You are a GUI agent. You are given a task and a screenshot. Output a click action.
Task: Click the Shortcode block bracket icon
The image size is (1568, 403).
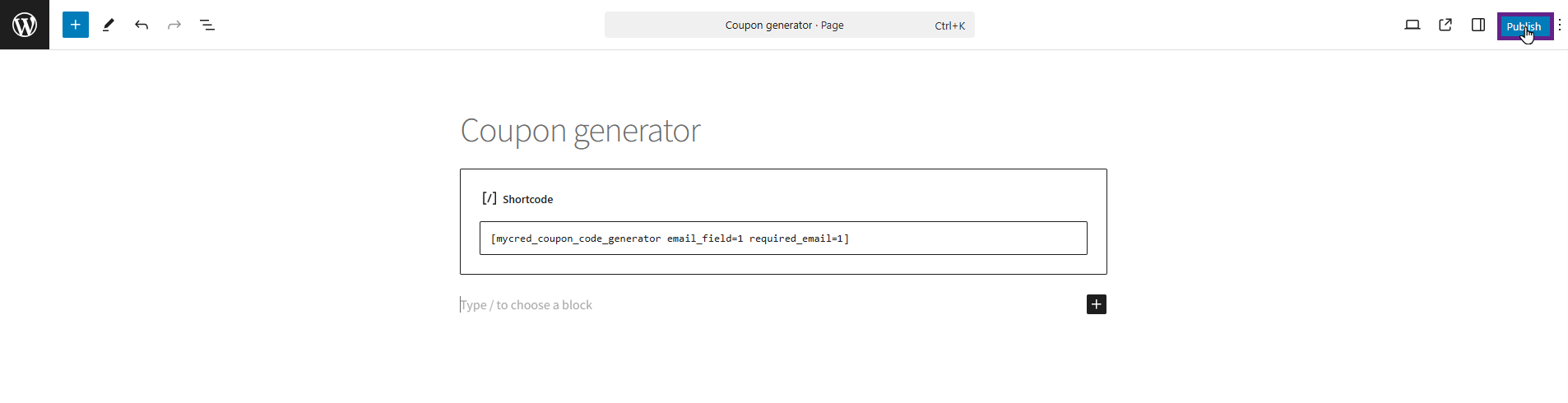coord(489,198)
